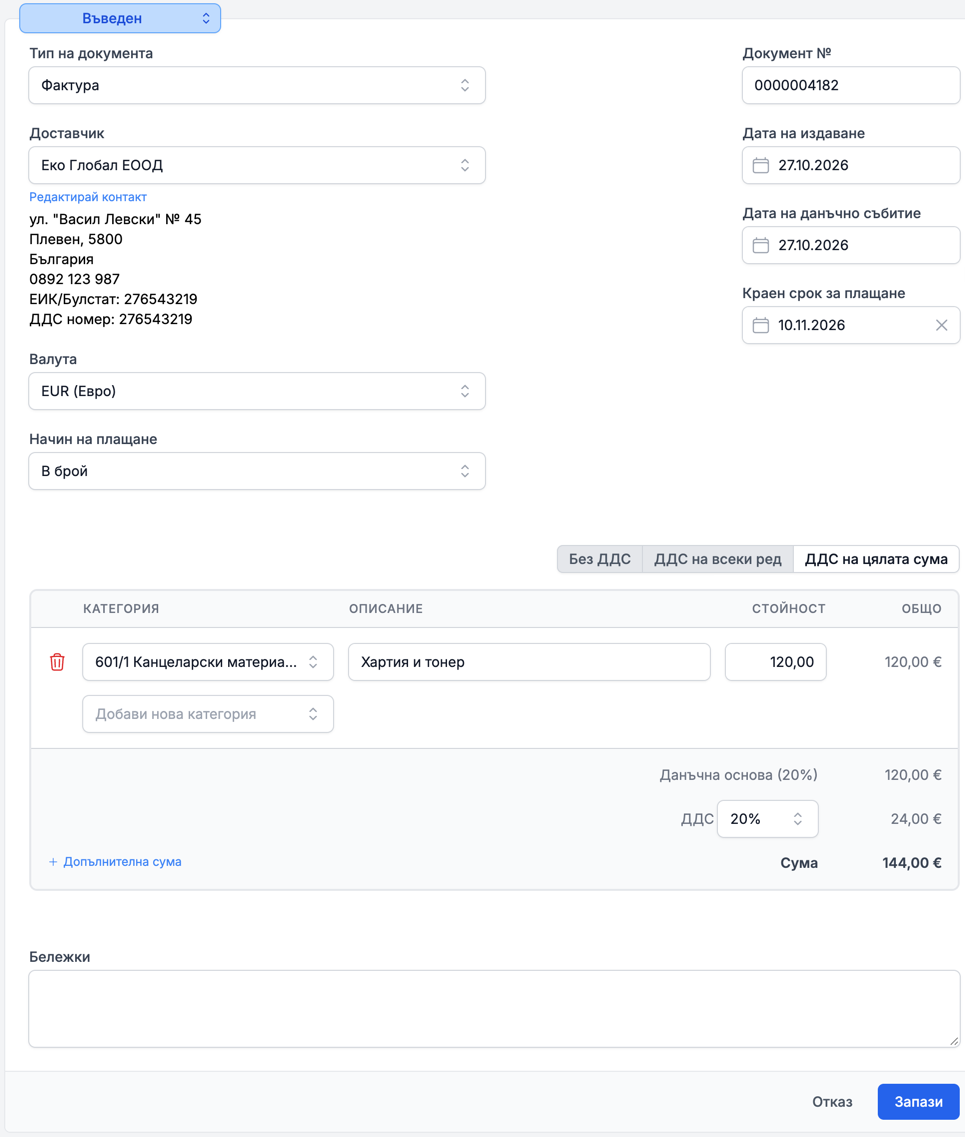Image resolution: width=965 pixels, height=1137 pixels.
Task: Switch to ДДС на всеки ред
Action: pyautogui.click(x=718, y=559)
